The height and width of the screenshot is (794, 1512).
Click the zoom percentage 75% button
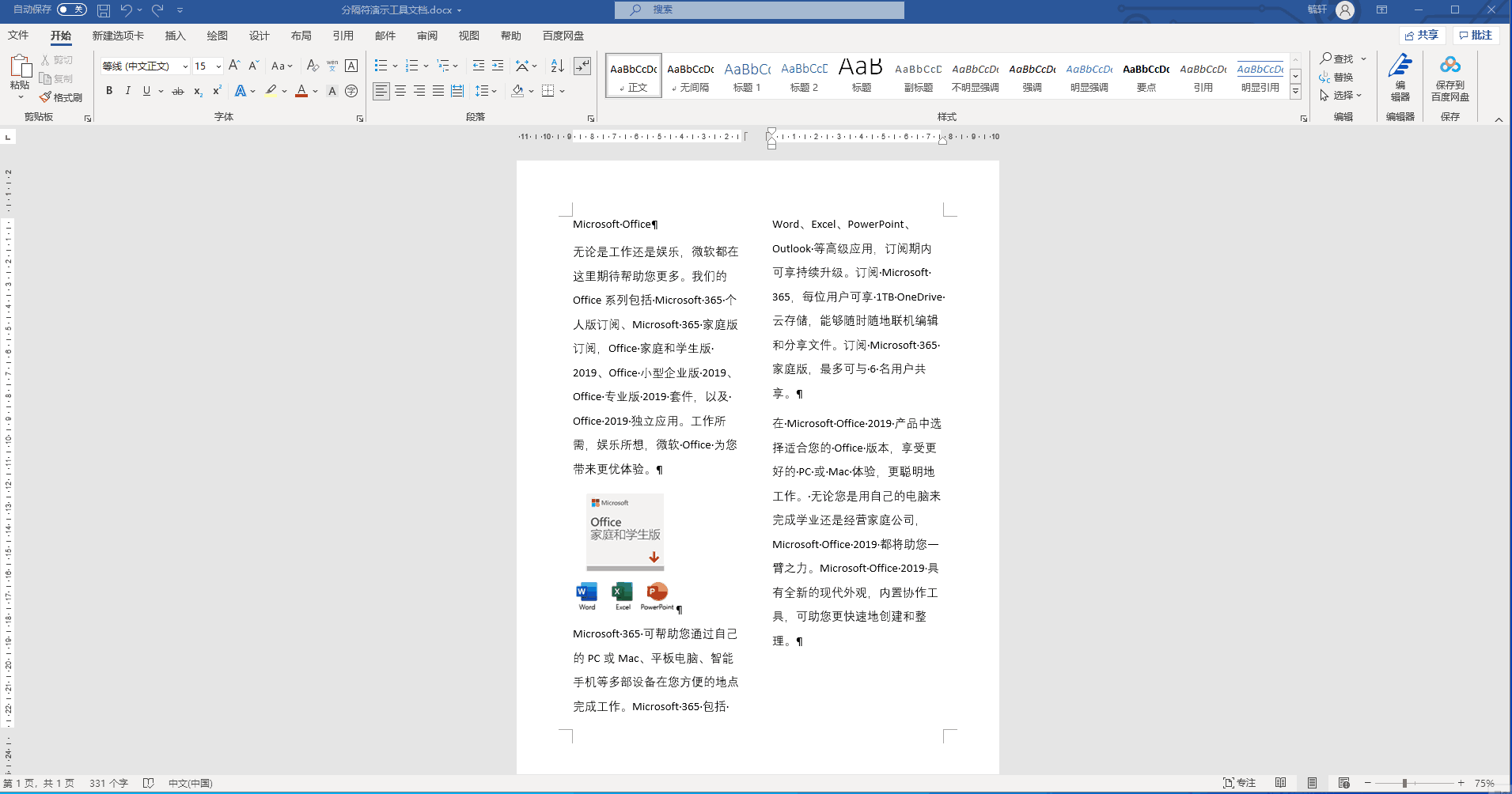1484,783
